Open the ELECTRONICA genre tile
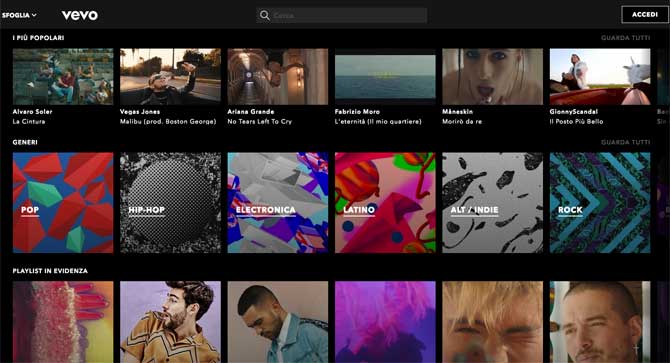Viewport: 670px width, 363px height. point(278,202)
